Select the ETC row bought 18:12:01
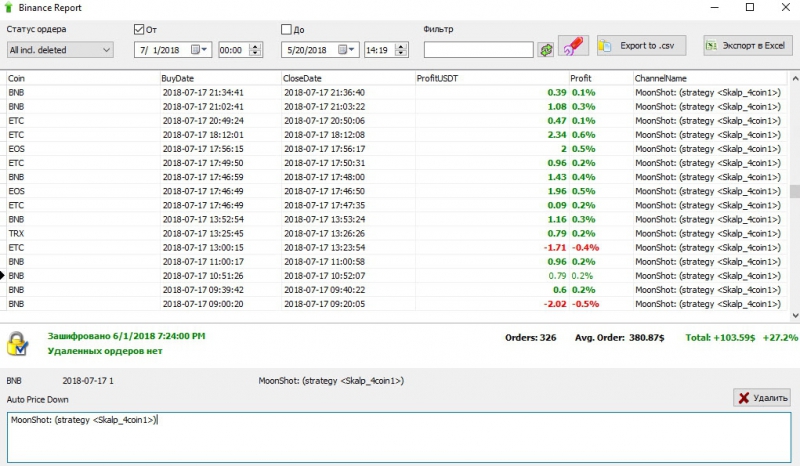The image size is (800, 466). [x=396, y=135]
